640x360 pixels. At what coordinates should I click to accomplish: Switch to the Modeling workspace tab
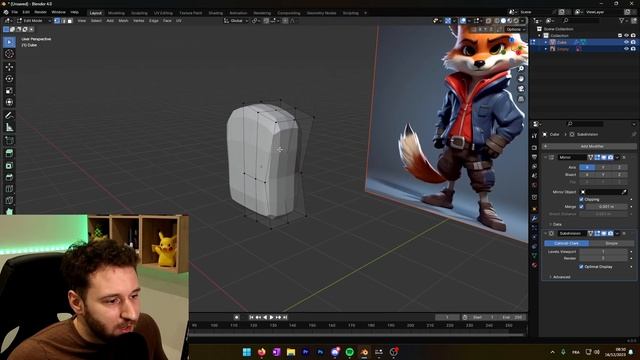[x=116, y=13]
